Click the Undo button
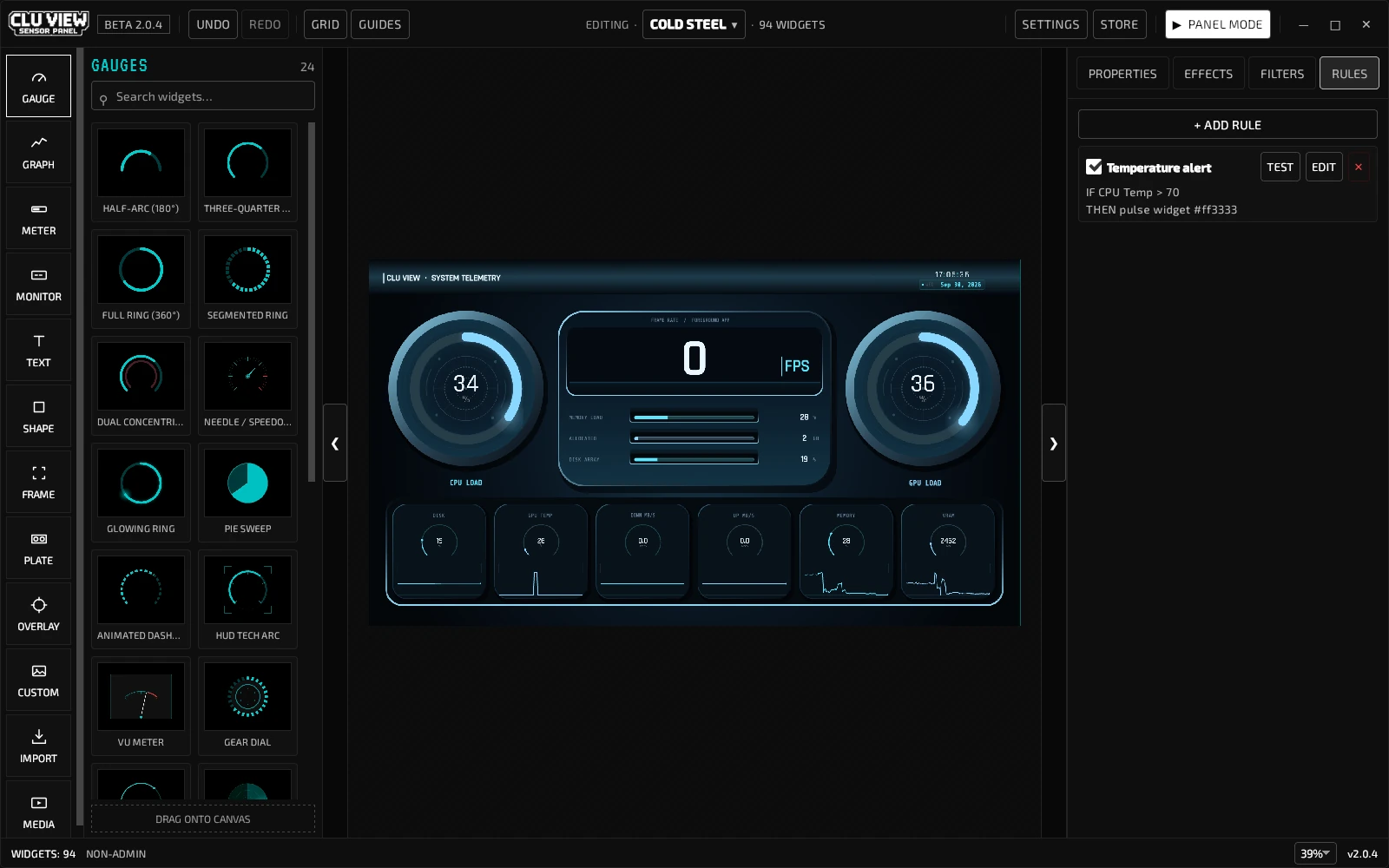The image size is (1389, 868). [x=213, y=24]
